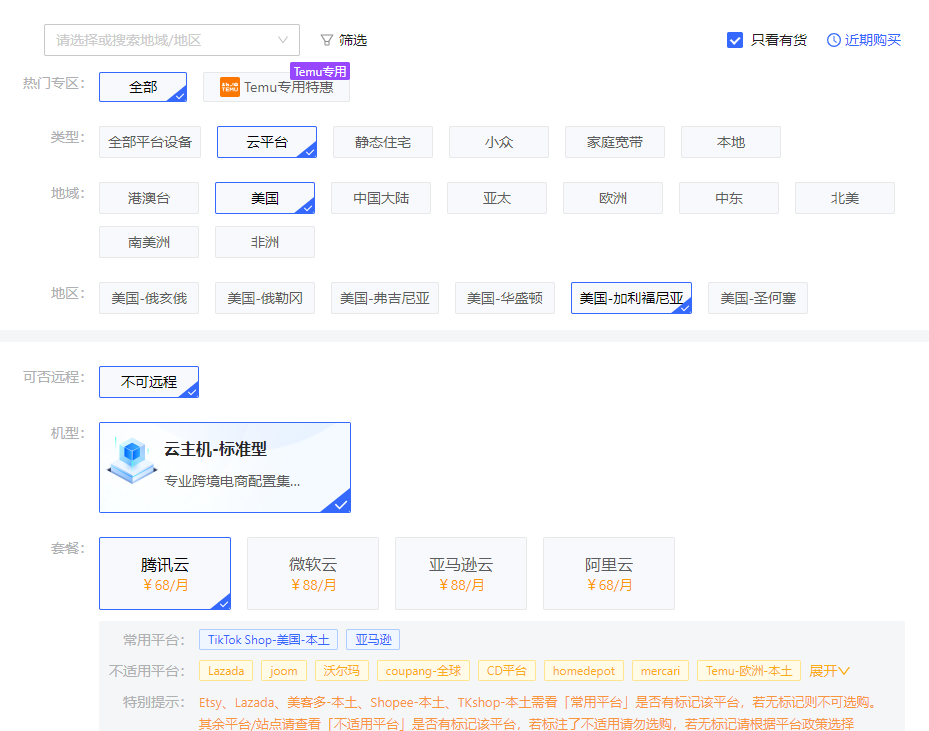Viewport: 929px width, 731px height.
Task: Select 亚太 territory
Action: (497, 198)
